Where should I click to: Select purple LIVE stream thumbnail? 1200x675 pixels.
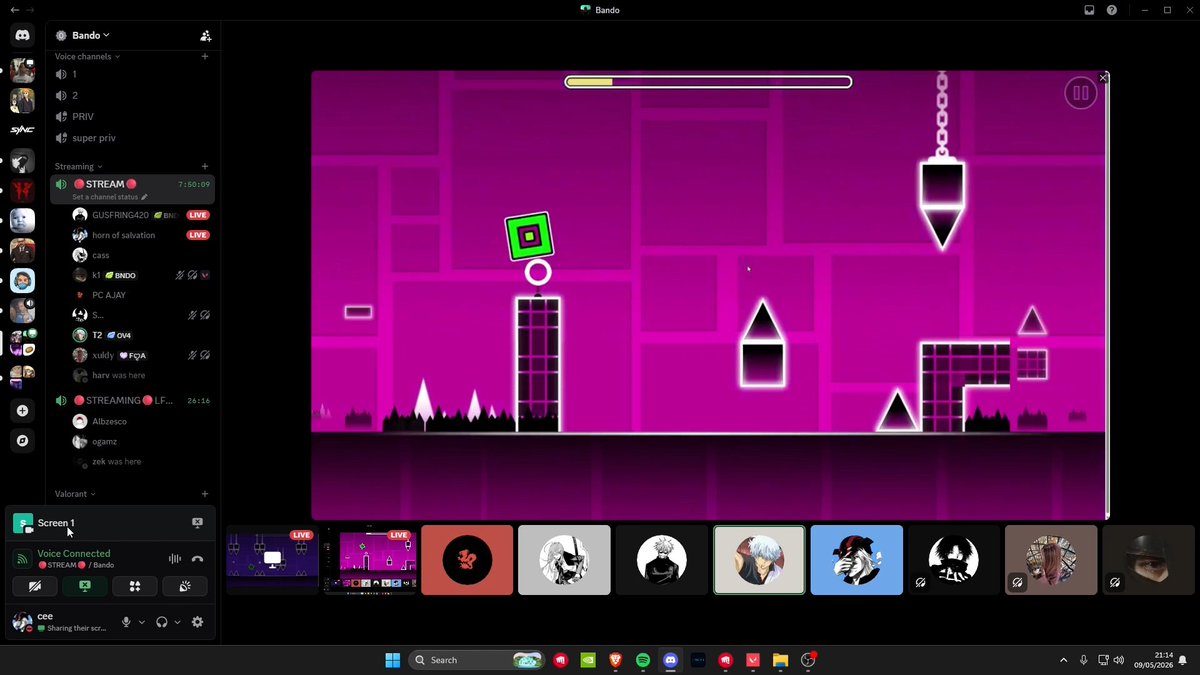272,559
